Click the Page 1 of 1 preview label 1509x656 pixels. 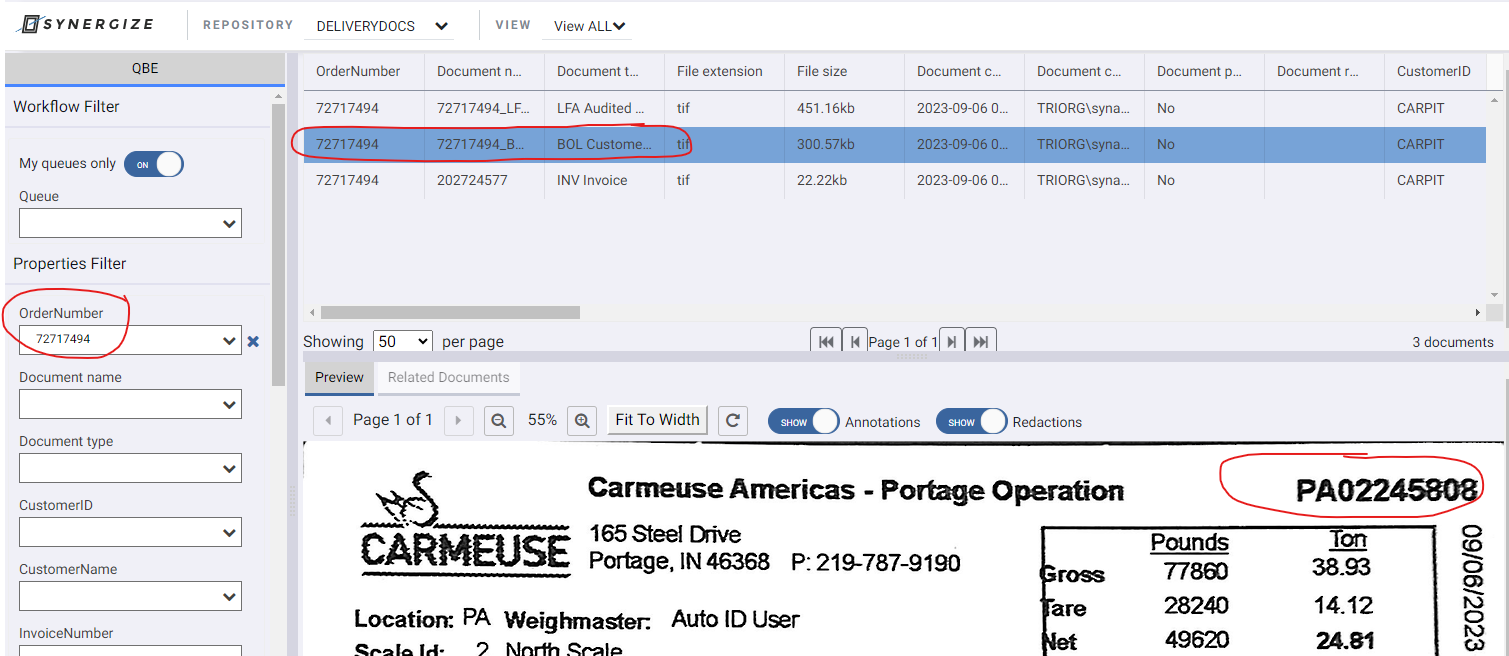(x=393, y=420)
